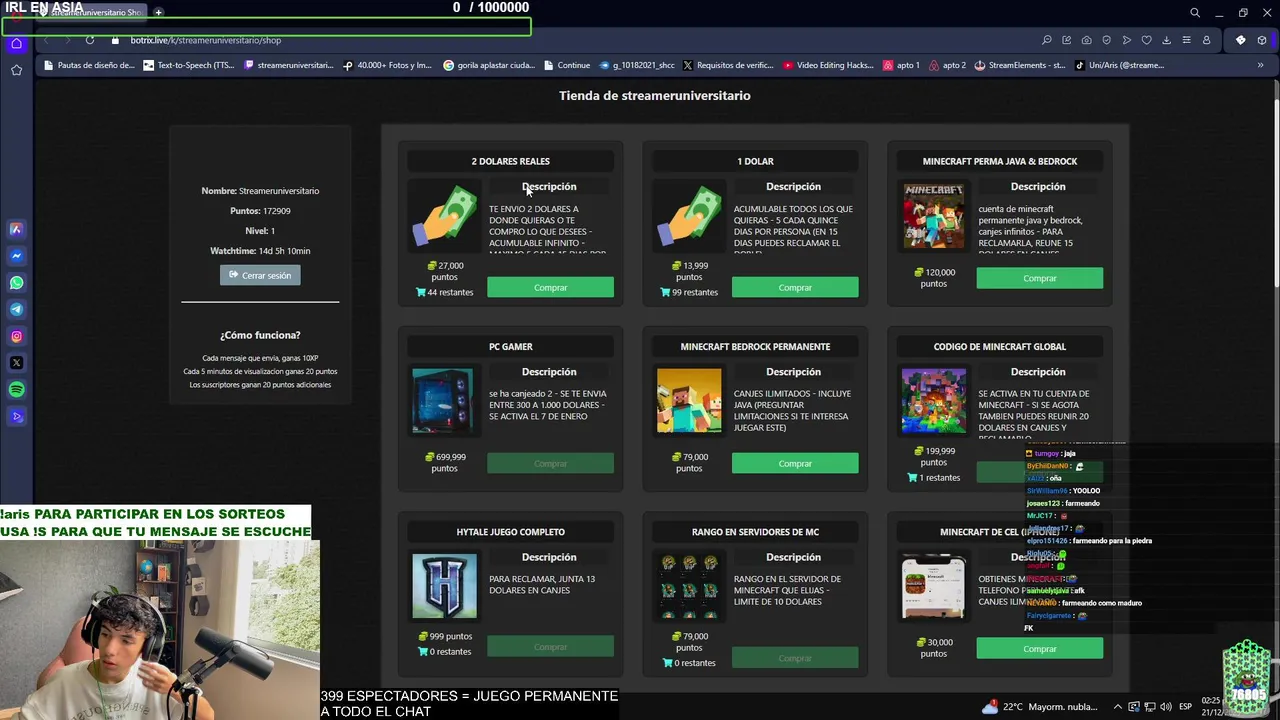Open Telegram from the Opera sidebar
1280x720 pixels.
tap(16, 310)
